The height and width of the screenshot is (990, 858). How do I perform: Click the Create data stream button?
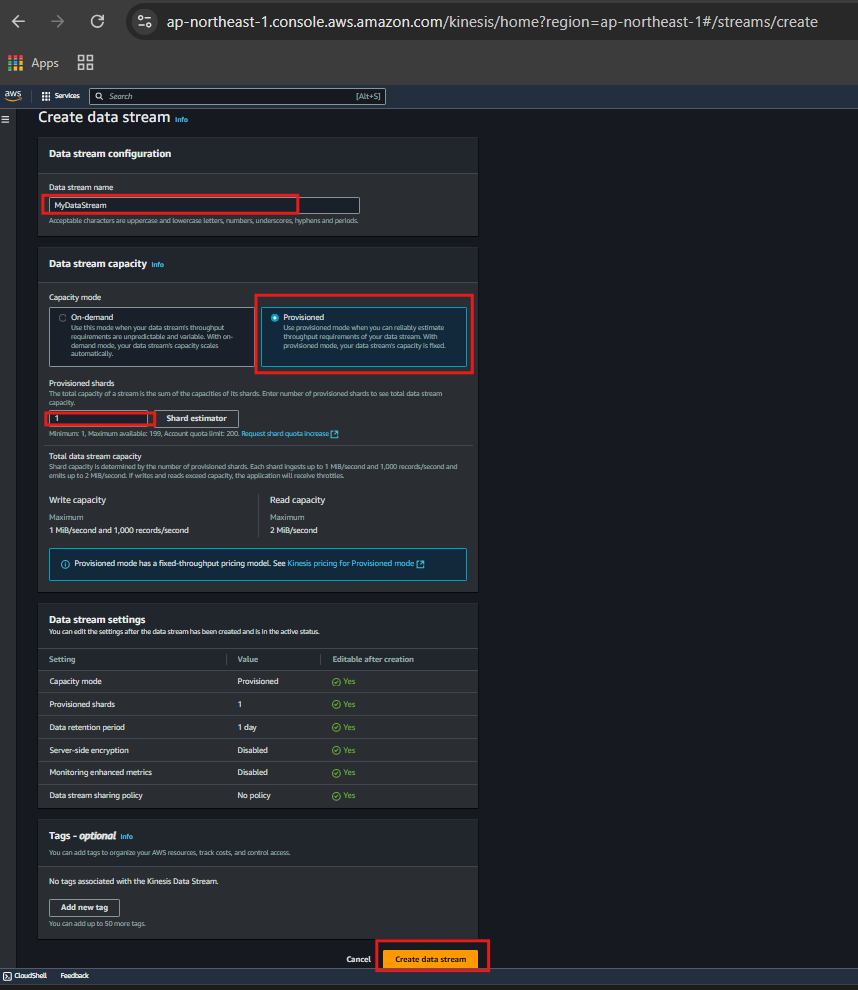click(430, 959)
